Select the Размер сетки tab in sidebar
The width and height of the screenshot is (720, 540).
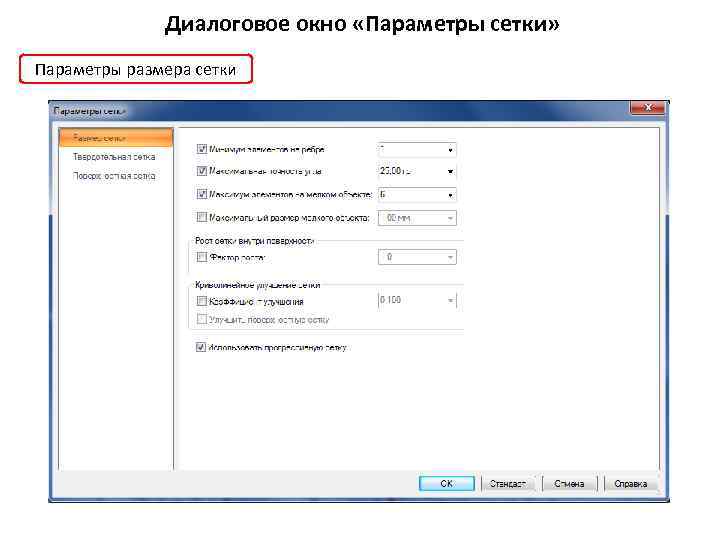116,138
